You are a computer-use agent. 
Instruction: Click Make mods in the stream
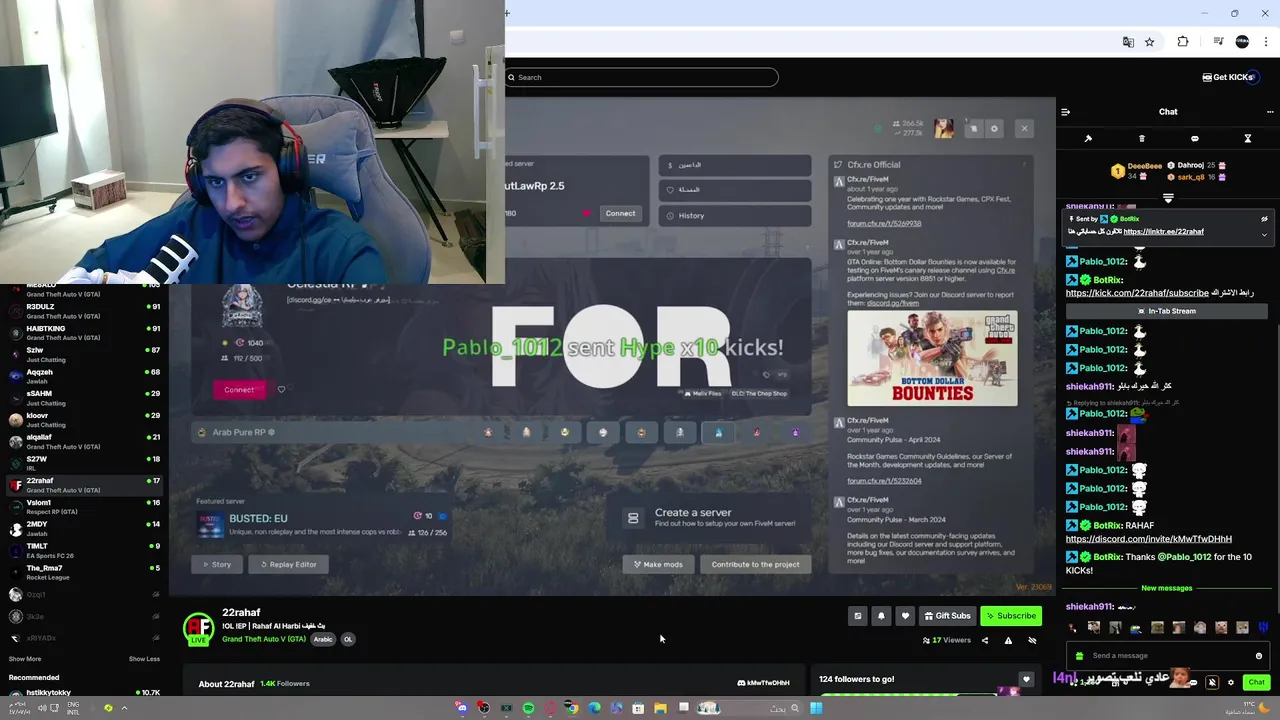click(658, 564)
